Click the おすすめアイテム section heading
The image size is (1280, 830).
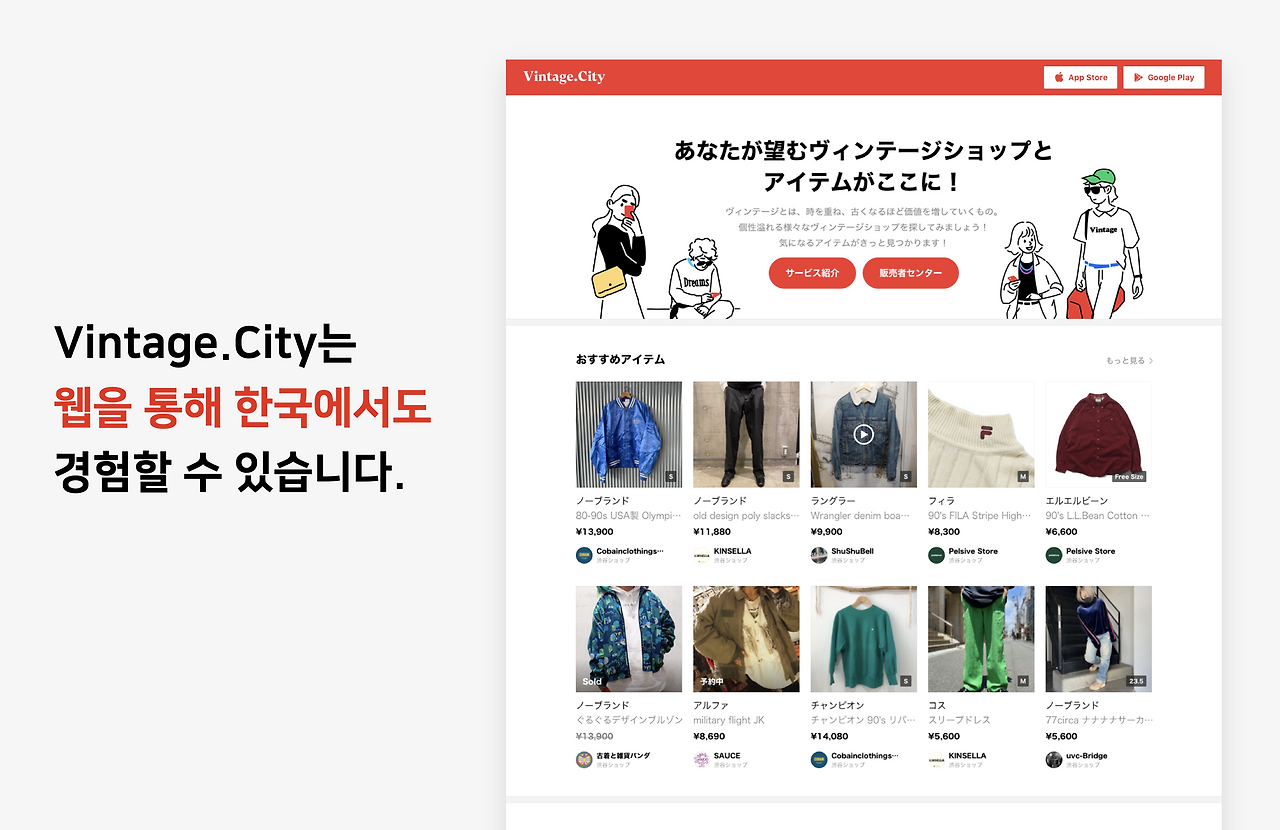tap(620, 359)
